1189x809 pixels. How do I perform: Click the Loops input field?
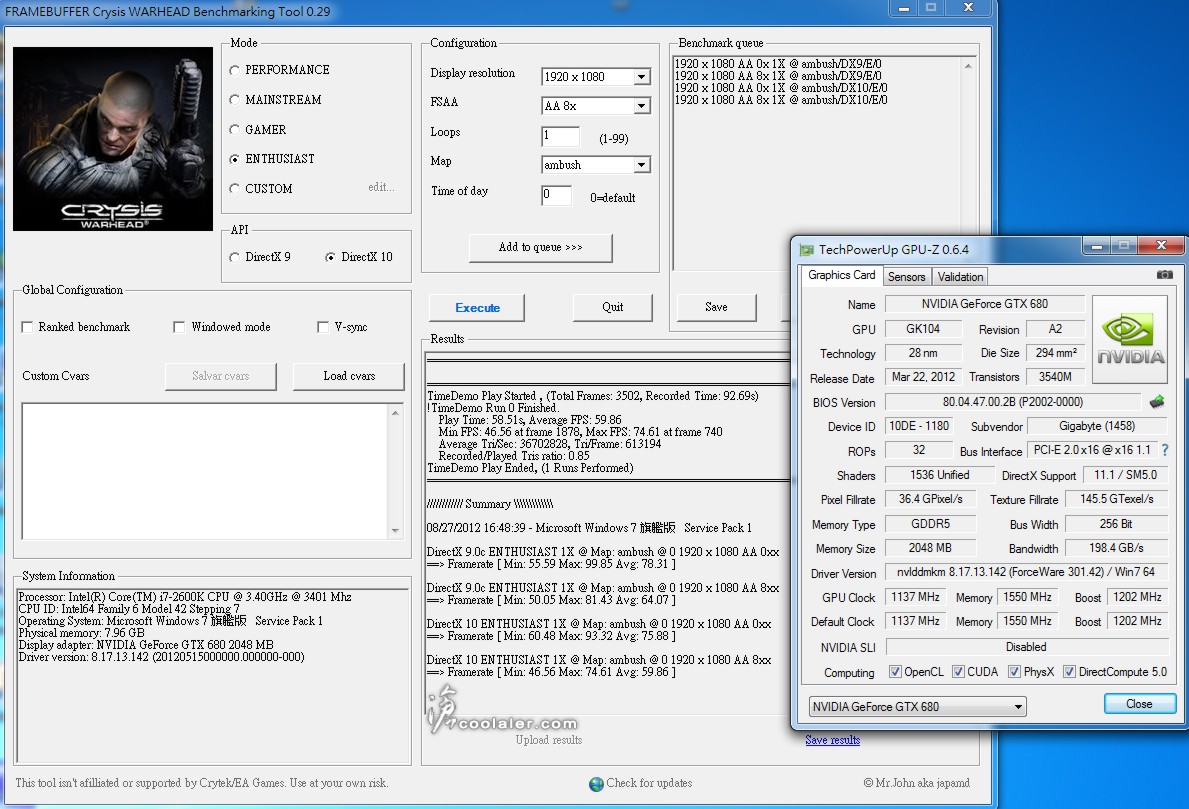click(560, 136)
